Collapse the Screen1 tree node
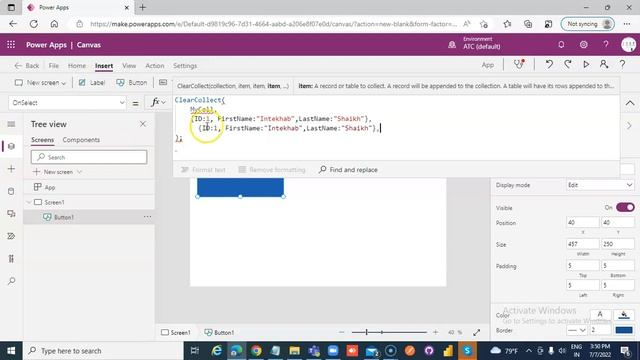640x360 pixels. (29, 202)
